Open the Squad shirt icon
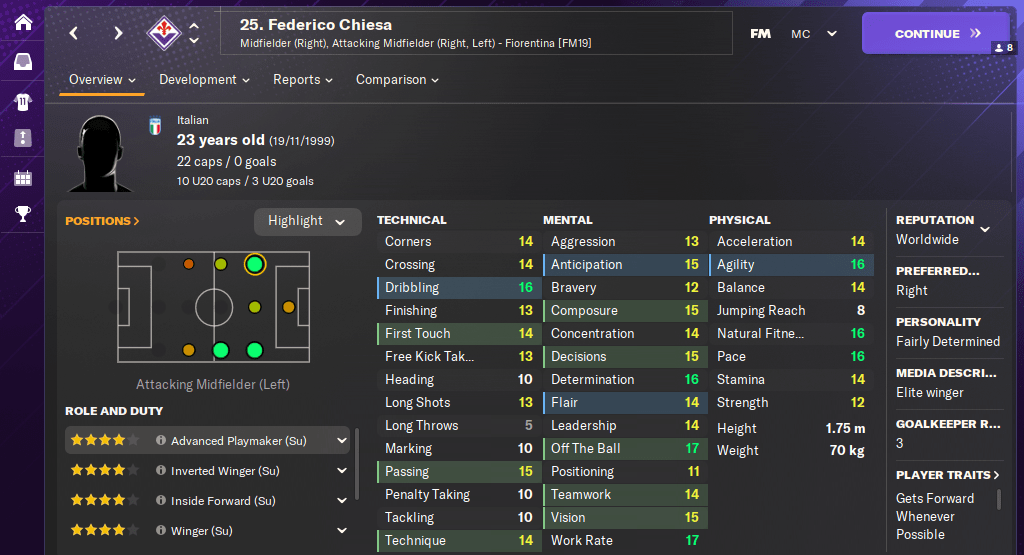Screen dimensions: 1024x555 (x=23, y=101)
